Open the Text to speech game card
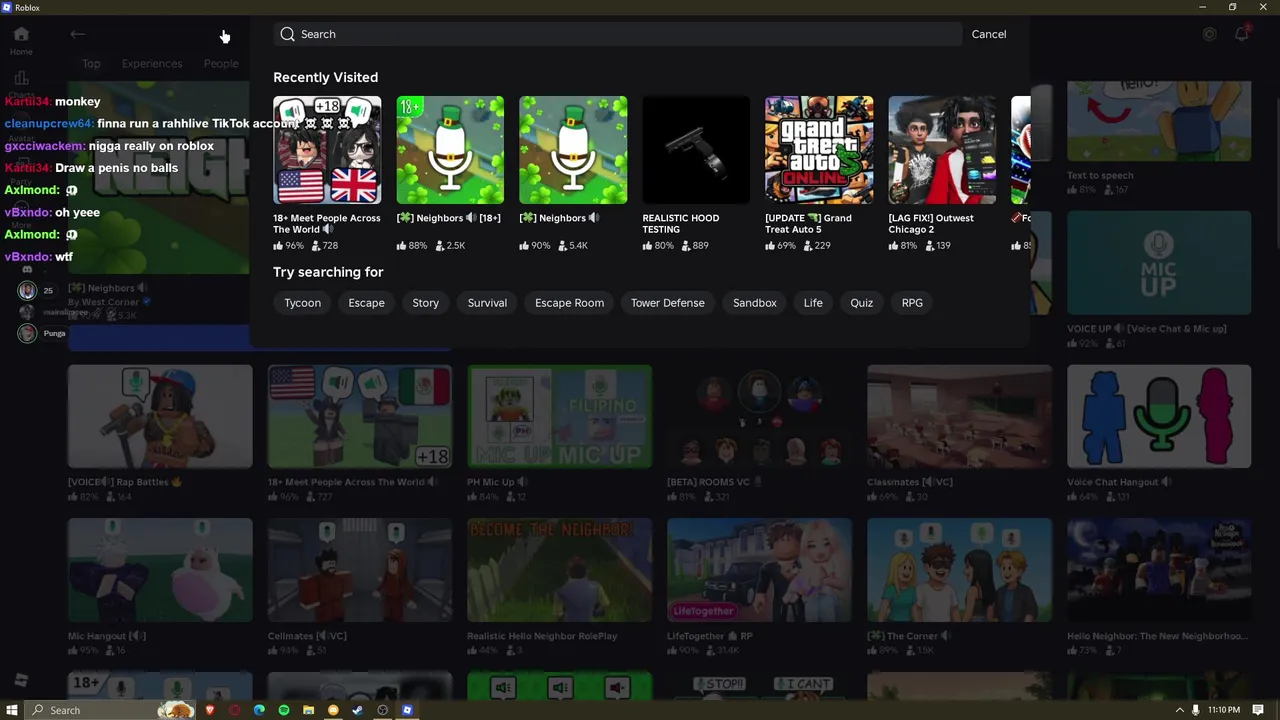This screenshot has height=720, width=1280. [1159, 122]
